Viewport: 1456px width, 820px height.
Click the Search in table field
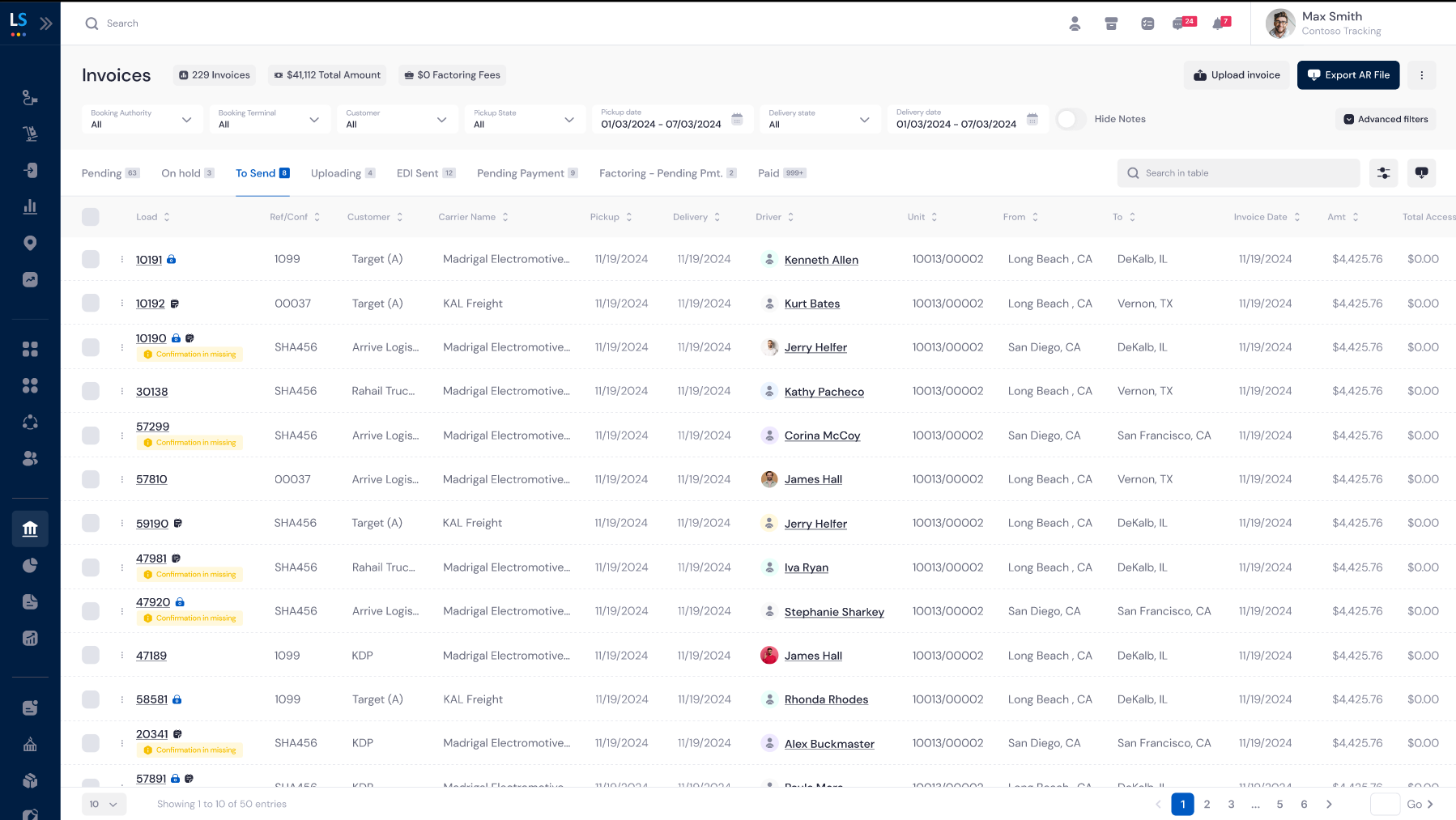pos(1239,173)
